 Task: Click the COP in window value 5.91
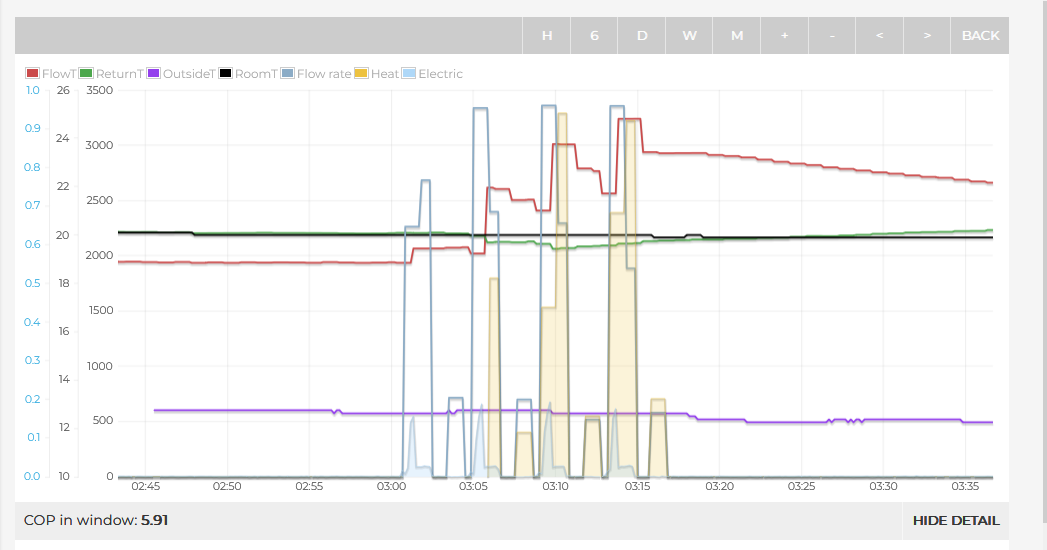click(154, 520)
